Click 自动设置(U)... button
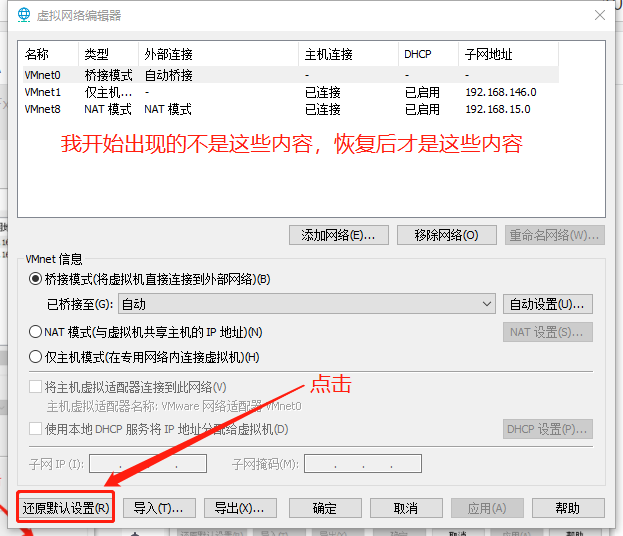Viewport: 623px width, 536px height. (x=548, y=304)
